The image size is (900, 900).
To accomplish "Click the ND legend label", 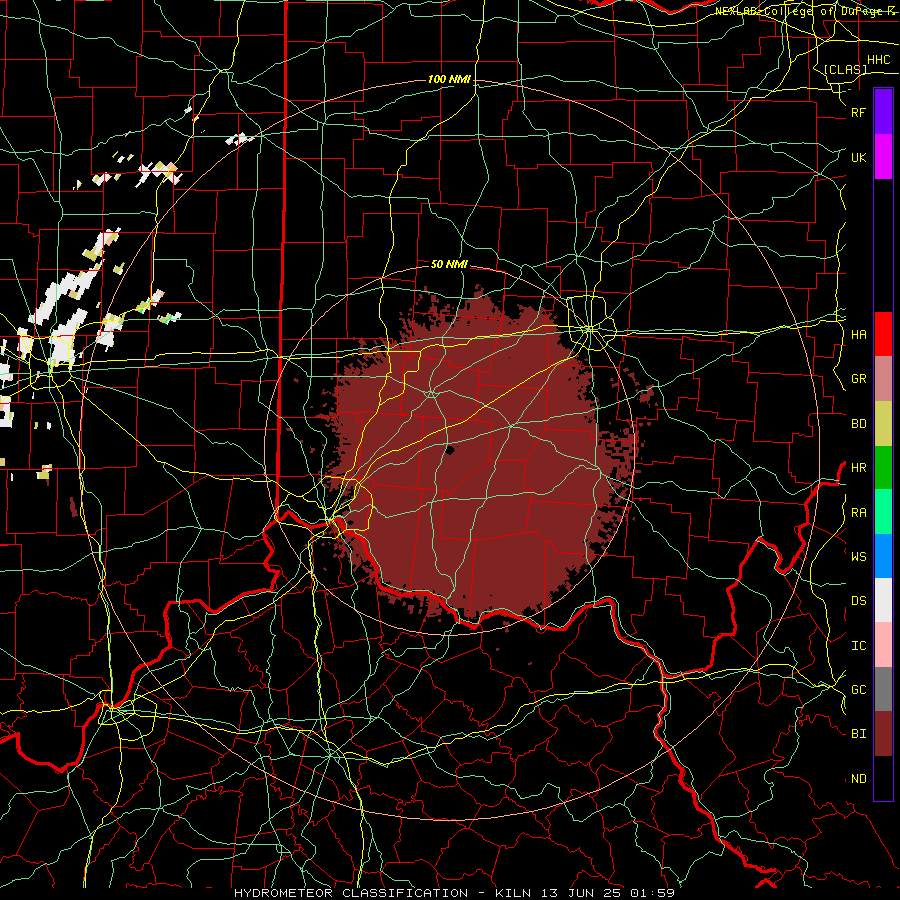I will (858, 778).
